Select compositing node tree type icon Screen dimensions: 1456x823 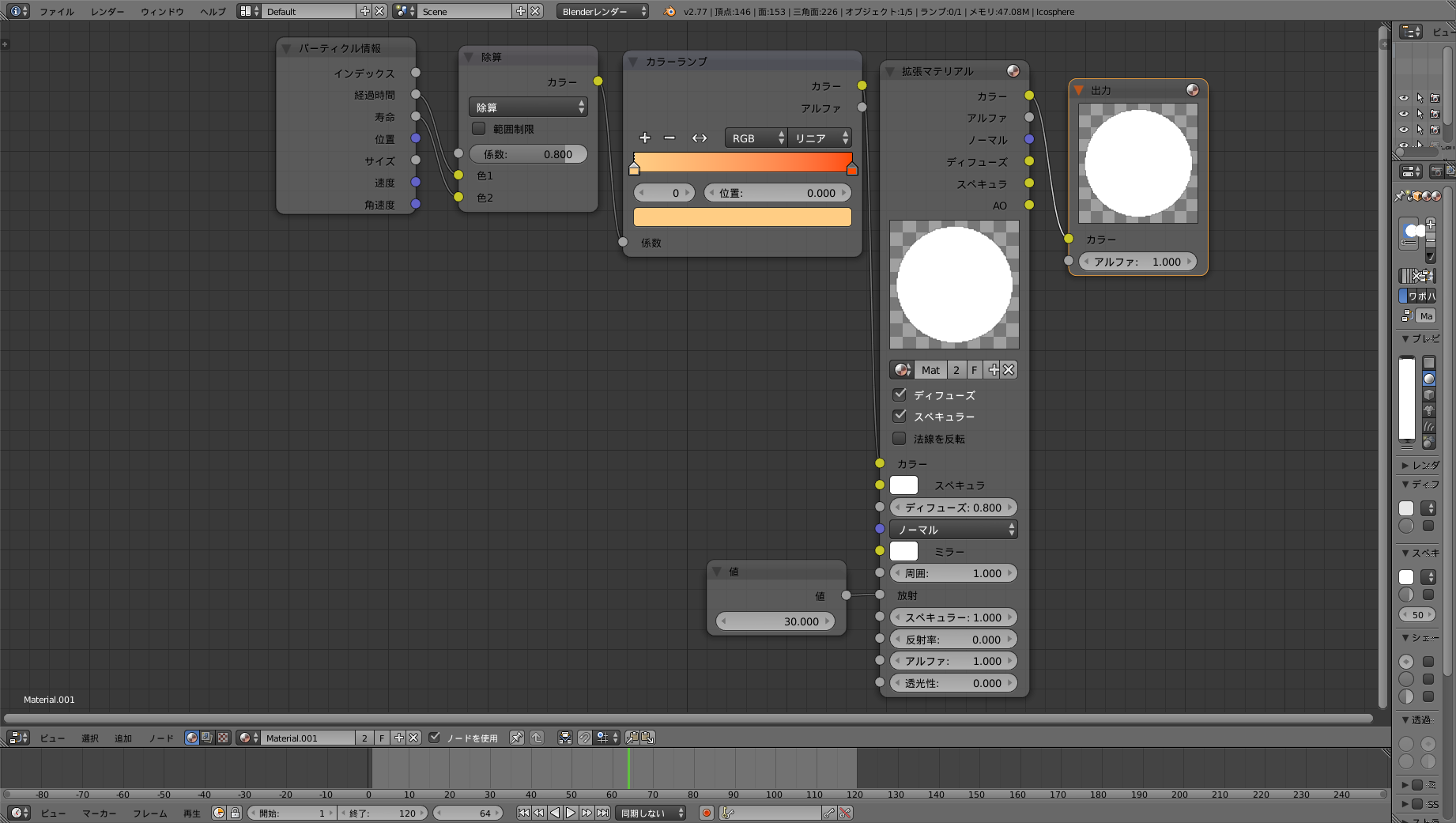tap(207, 738)
